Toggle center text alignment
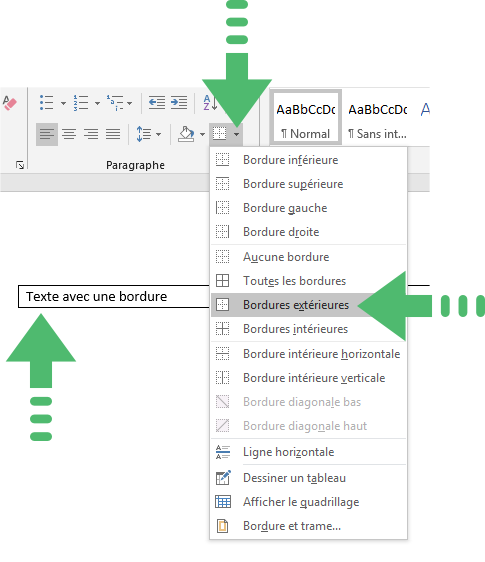Viewport: 485px width, 562px height. tap(69, 134)
